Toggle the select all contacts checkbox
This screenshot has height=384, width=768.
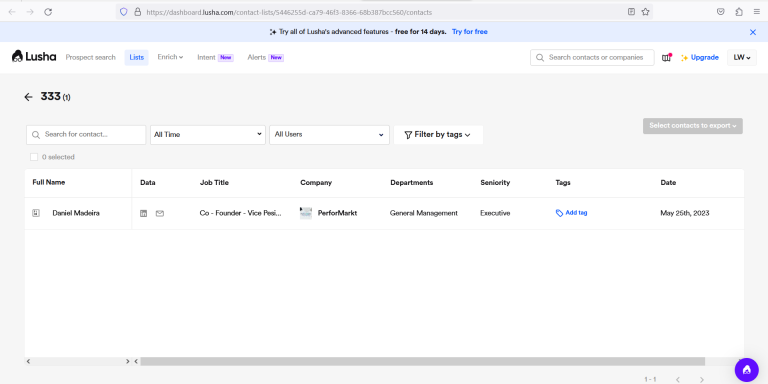point(34,157)
